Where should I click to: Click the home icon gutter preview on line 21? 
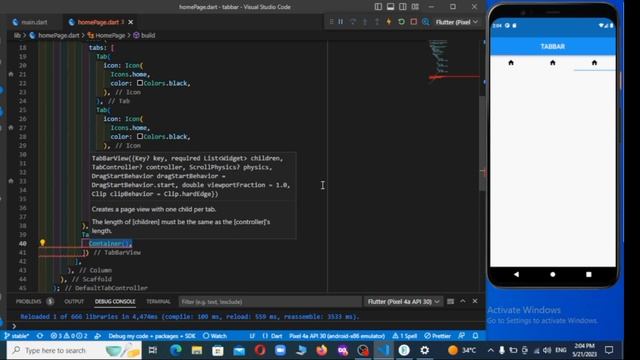(11, 74)
